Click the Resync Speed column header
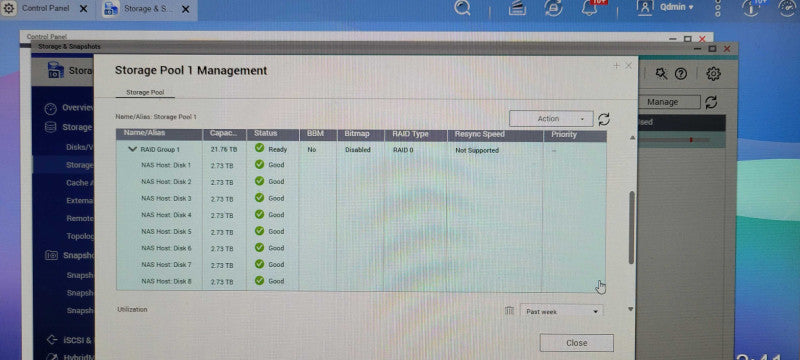 click(495, 135)
